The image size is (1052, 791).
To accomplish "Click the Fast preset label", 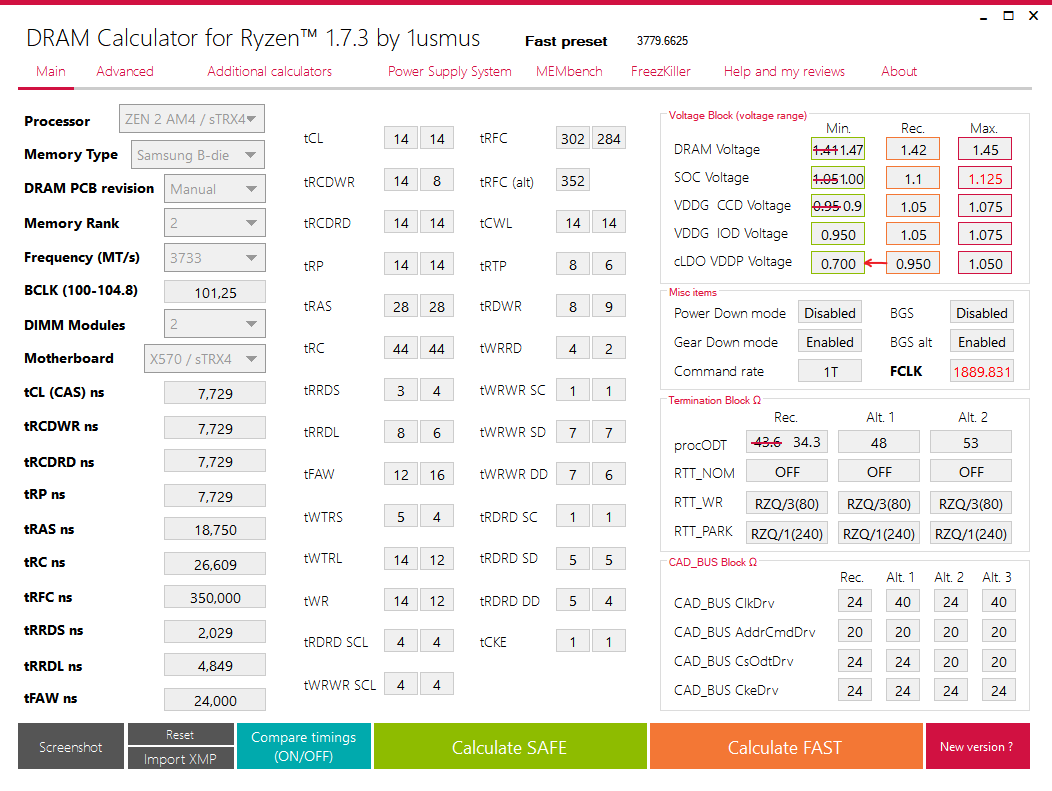I will pyautogui.click(x=566, y=41).
